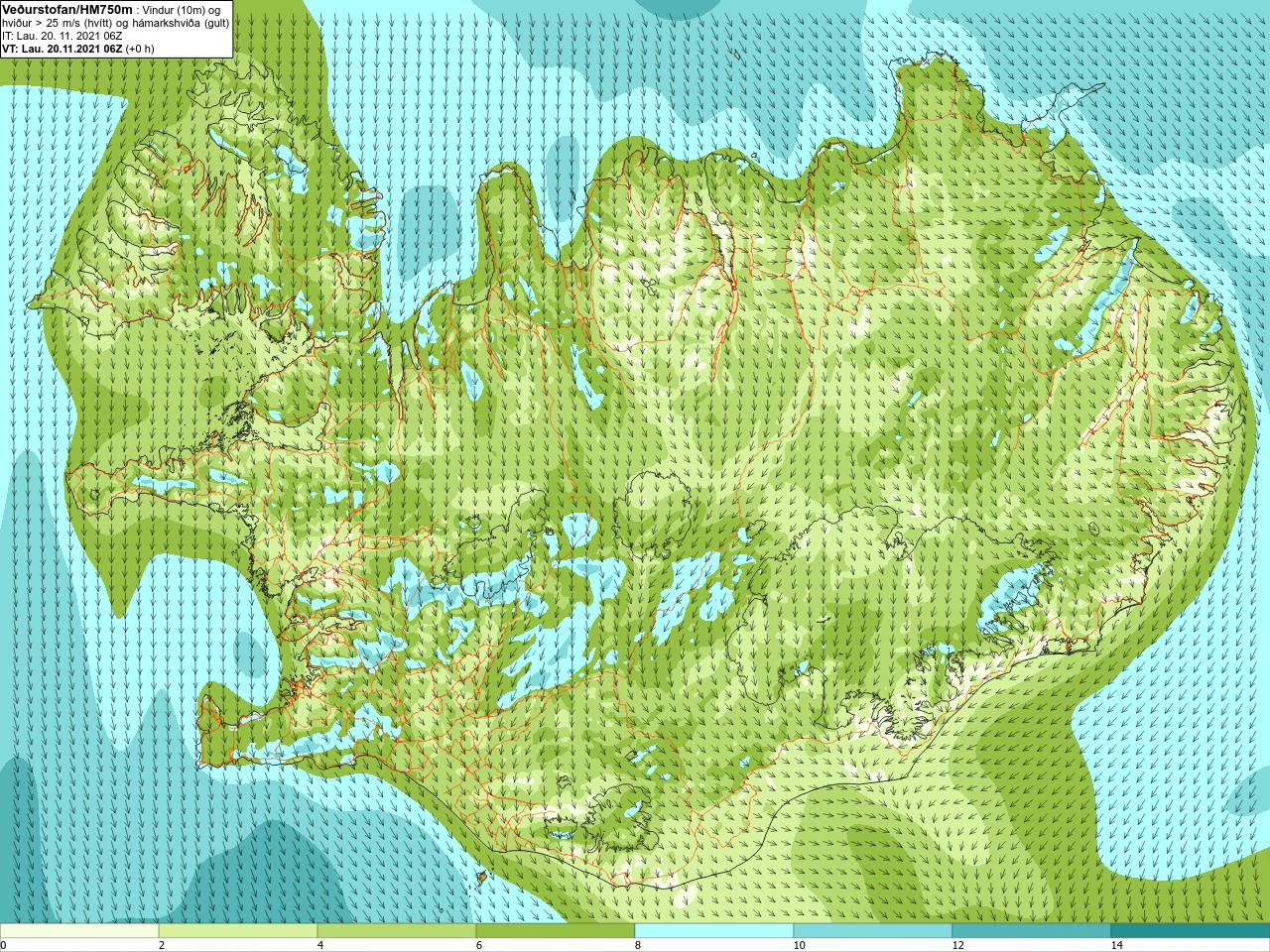Click the 'Vindur (10m) og' text

click(183, 9)
